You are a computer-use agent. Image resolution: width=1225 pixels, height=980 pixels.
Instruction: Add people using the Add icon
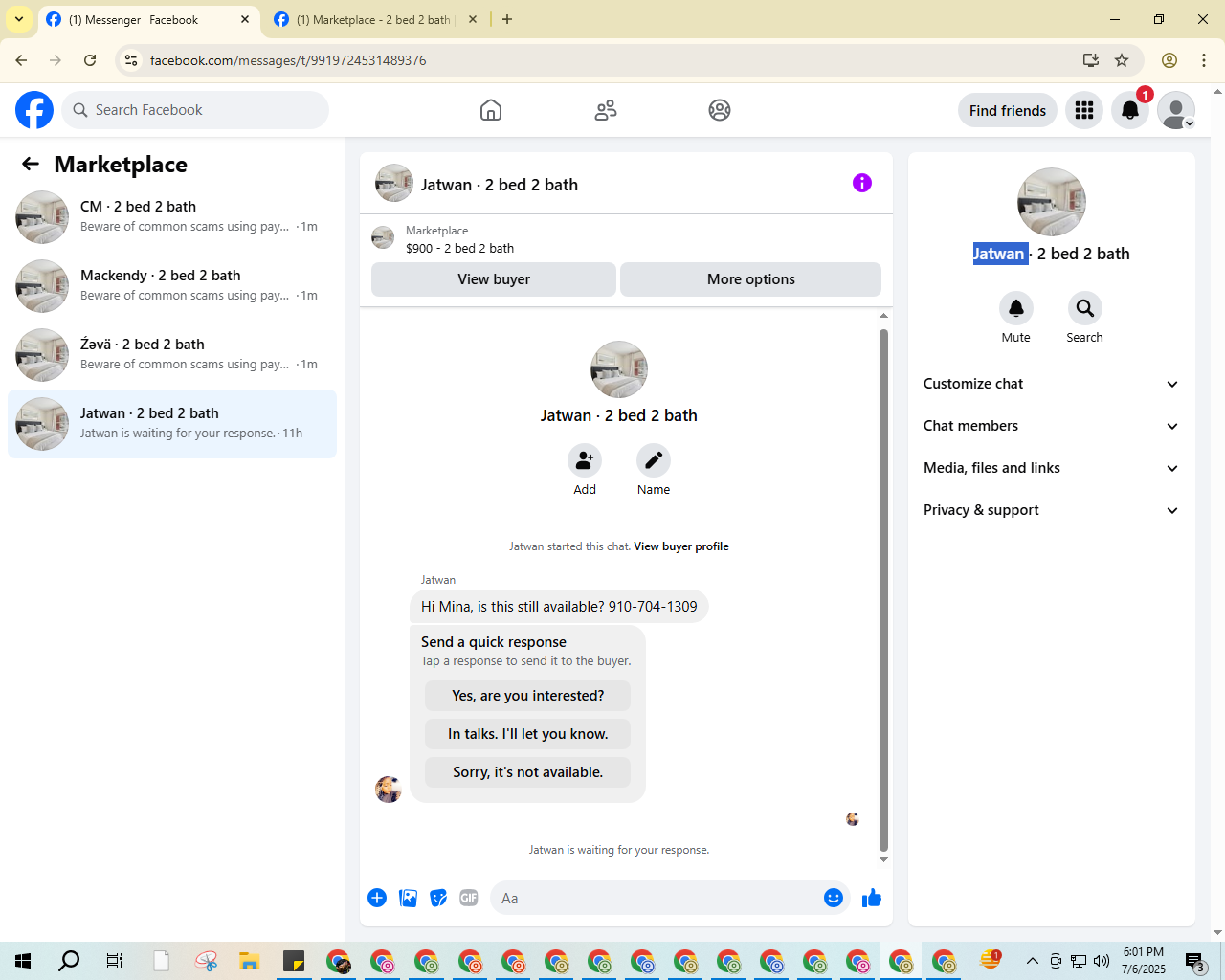pos(585,460)
